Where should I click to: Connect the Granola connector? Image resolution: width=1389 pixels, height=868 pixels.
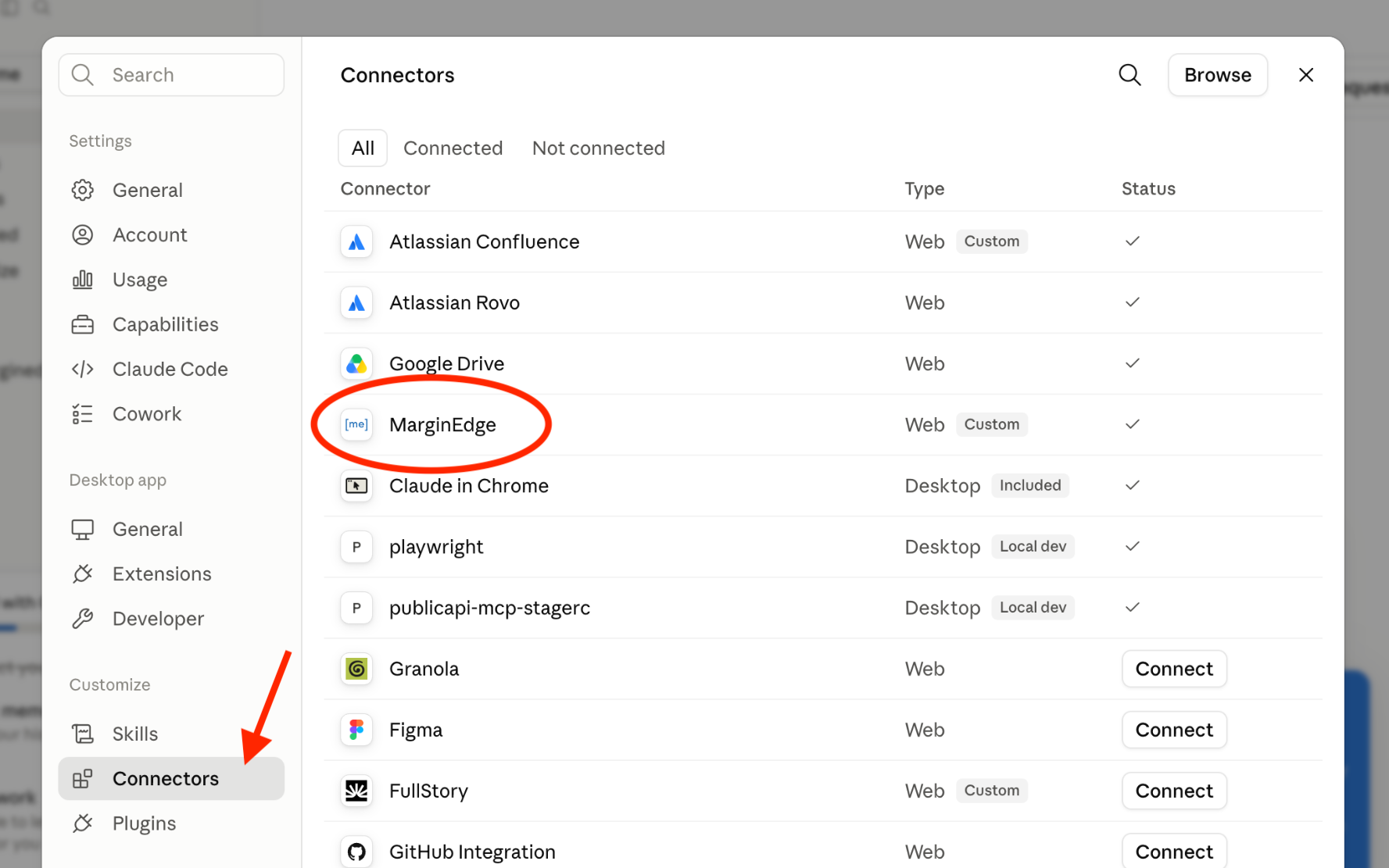click(x=1174, y=669)
